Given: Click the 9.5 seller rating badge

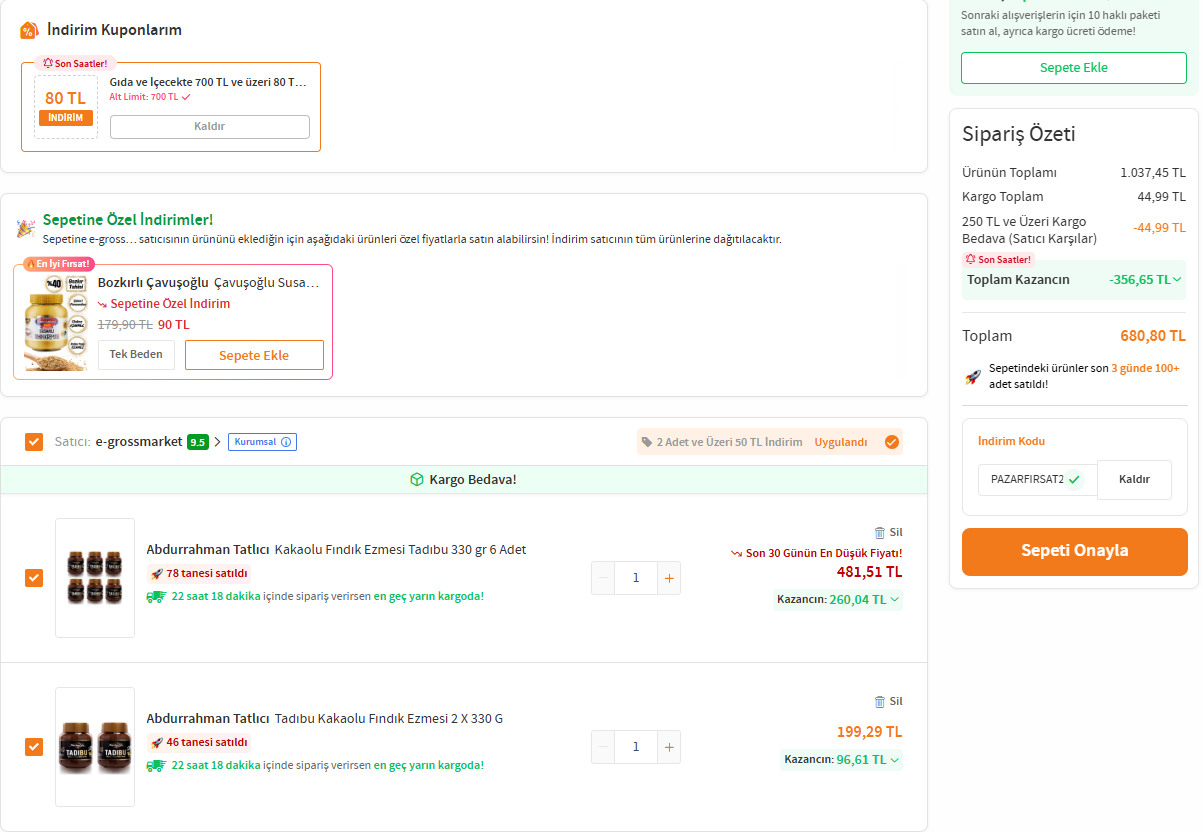Looking at the screenshot, I should [198, 442].
